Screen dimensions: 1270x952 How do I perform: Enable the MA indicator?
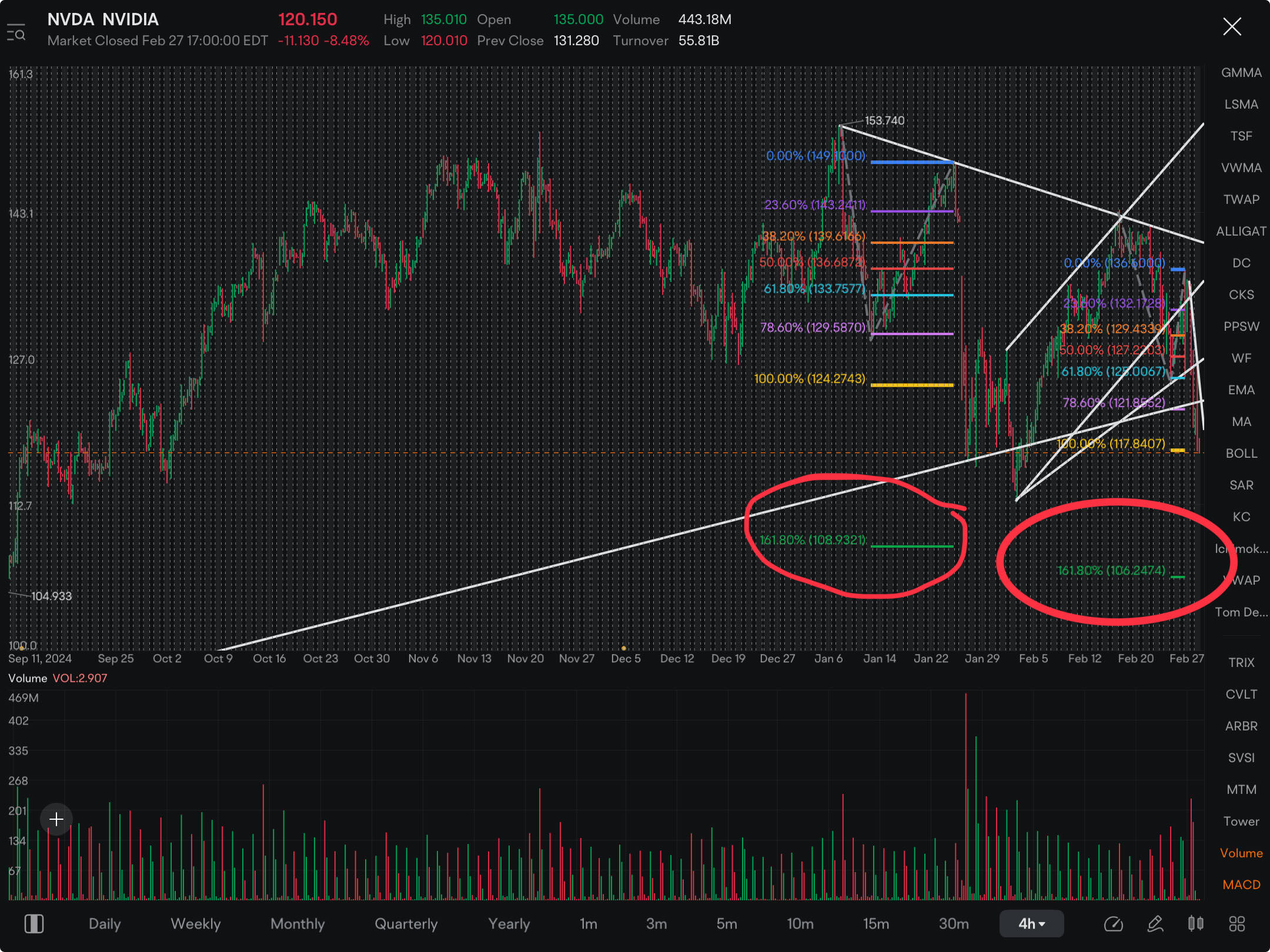[1241, 421]
